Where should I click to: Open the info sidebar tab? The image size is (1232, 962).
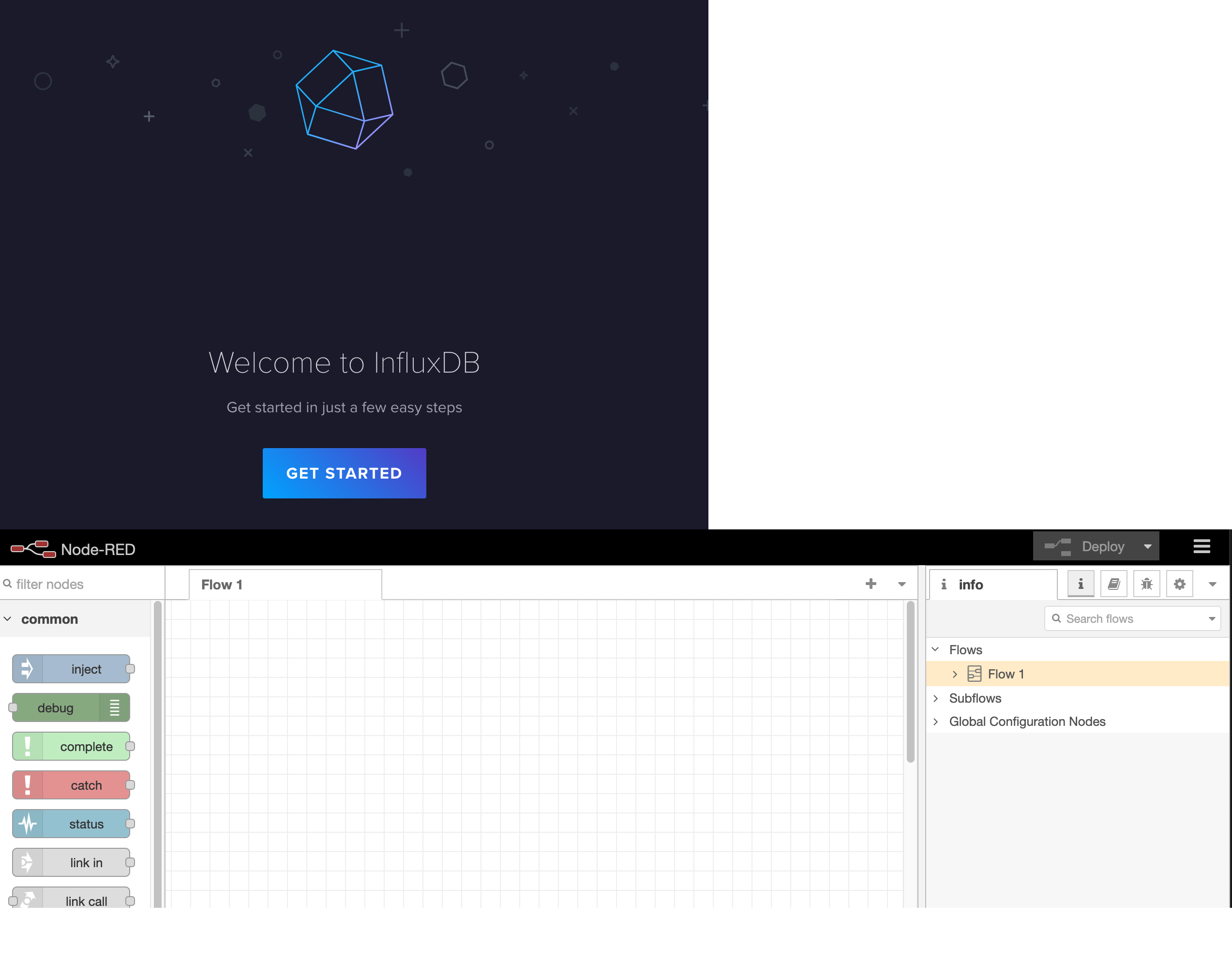(x=993, y=585)
